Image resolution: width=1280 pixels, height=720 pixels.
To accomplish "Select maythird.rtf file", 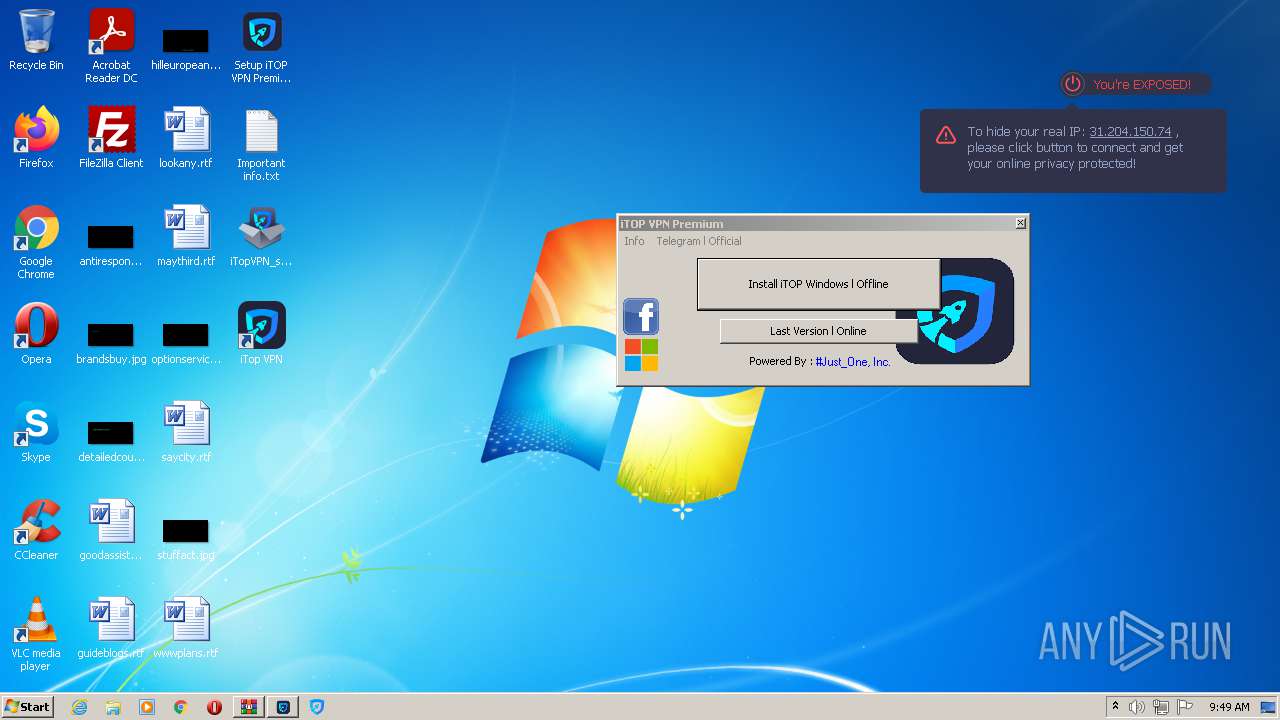I will (186, 236).
